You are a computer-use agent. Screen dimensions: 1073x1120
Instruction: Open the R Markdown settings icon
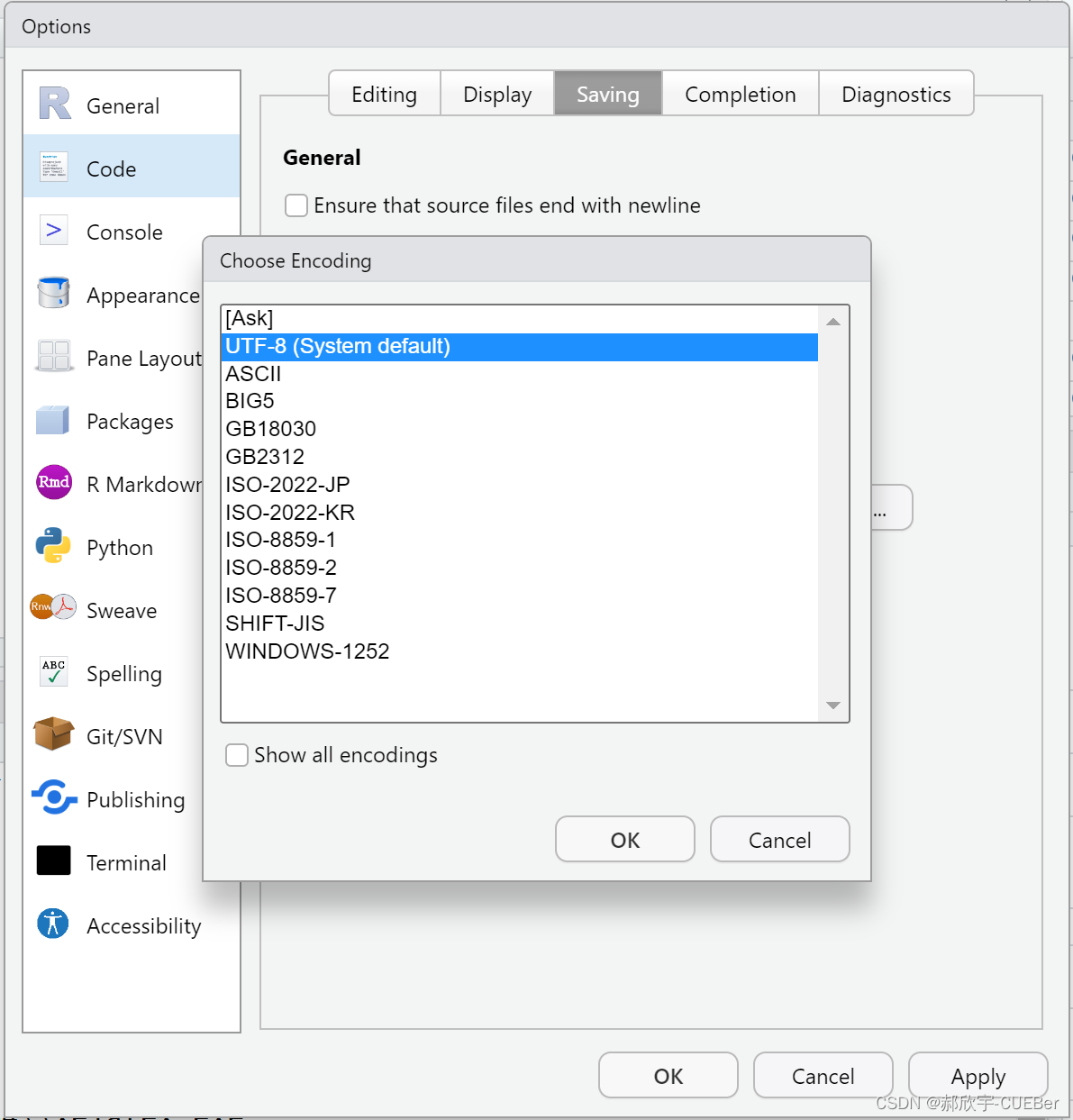(x=53, y=483)
